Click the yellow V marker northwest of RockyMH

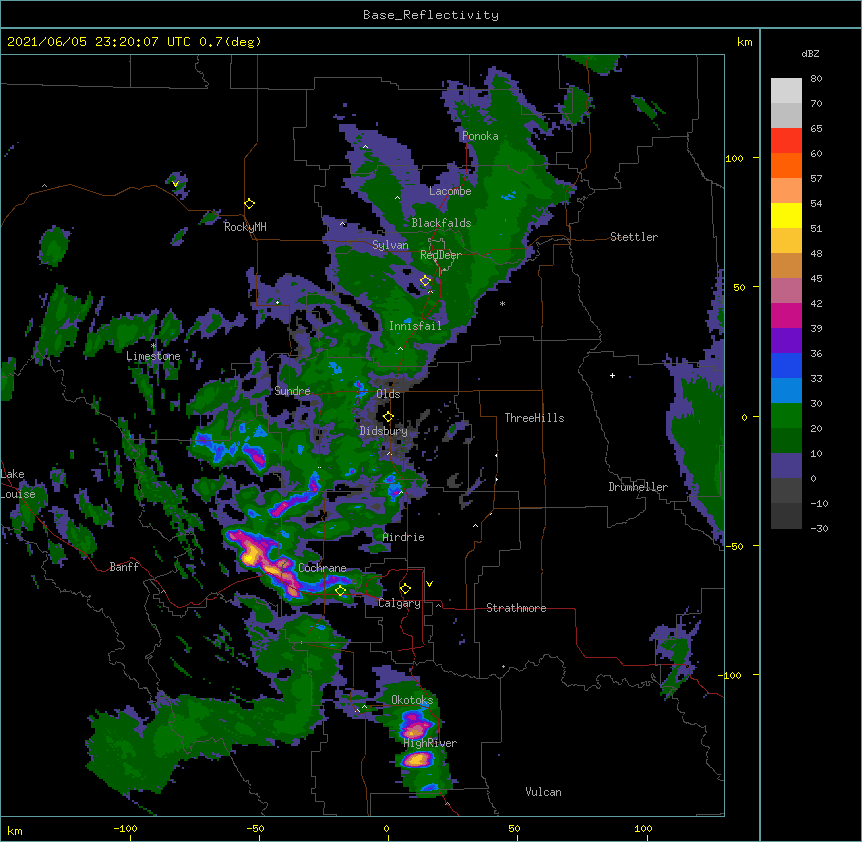(175, 184)
